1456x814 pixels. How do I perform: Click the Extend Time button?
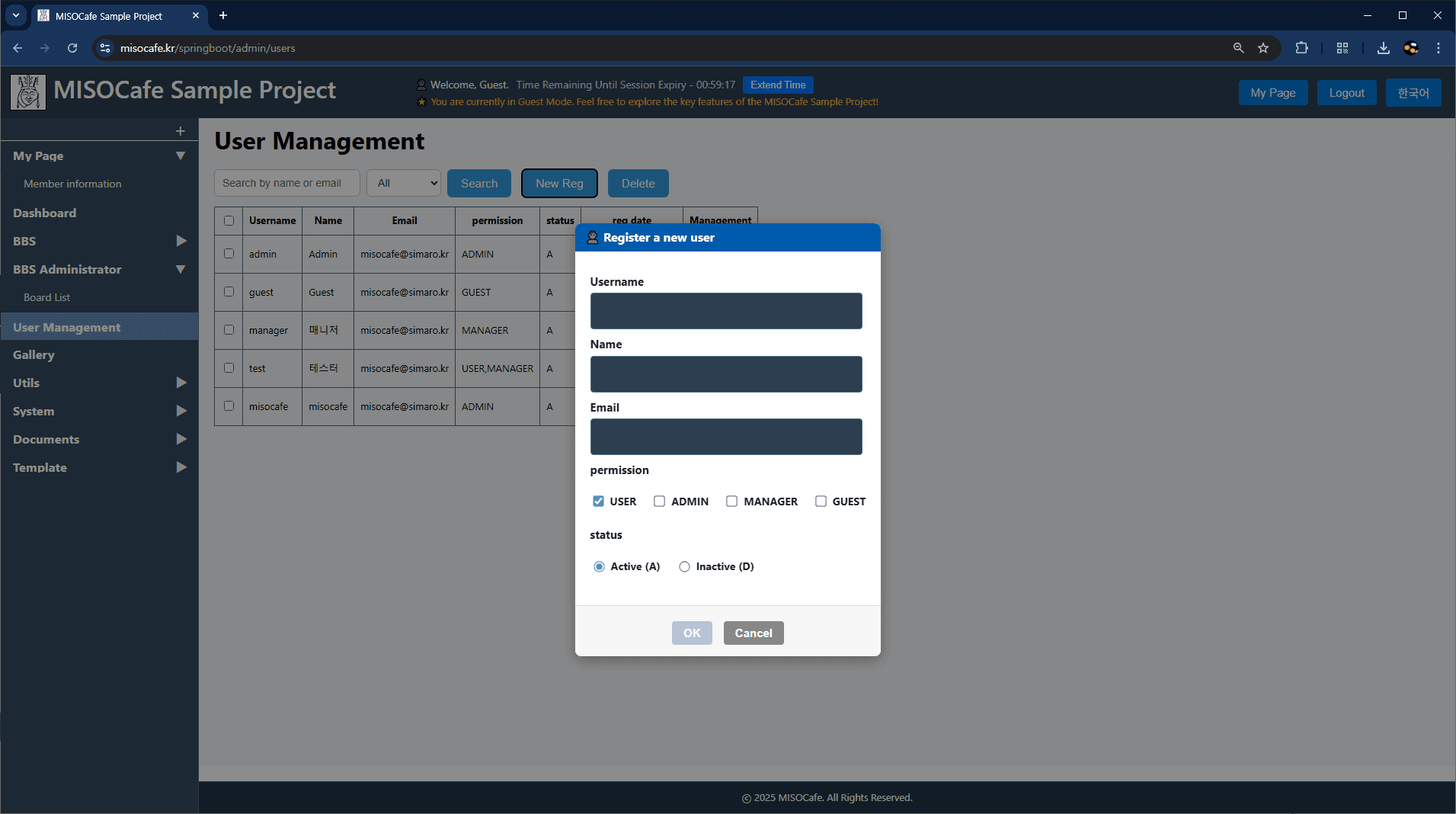pyautogui.click(x=777, y=85)
